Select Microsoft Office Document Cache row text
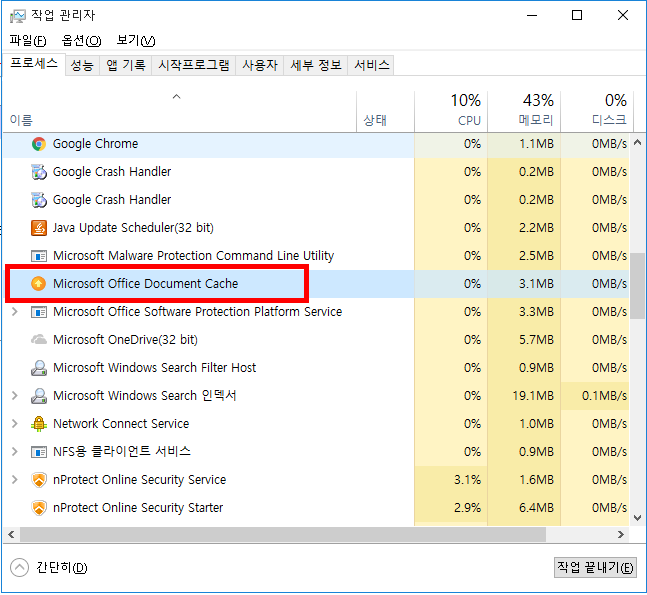Viewport: 647px width, 595px height. point(146,284)
